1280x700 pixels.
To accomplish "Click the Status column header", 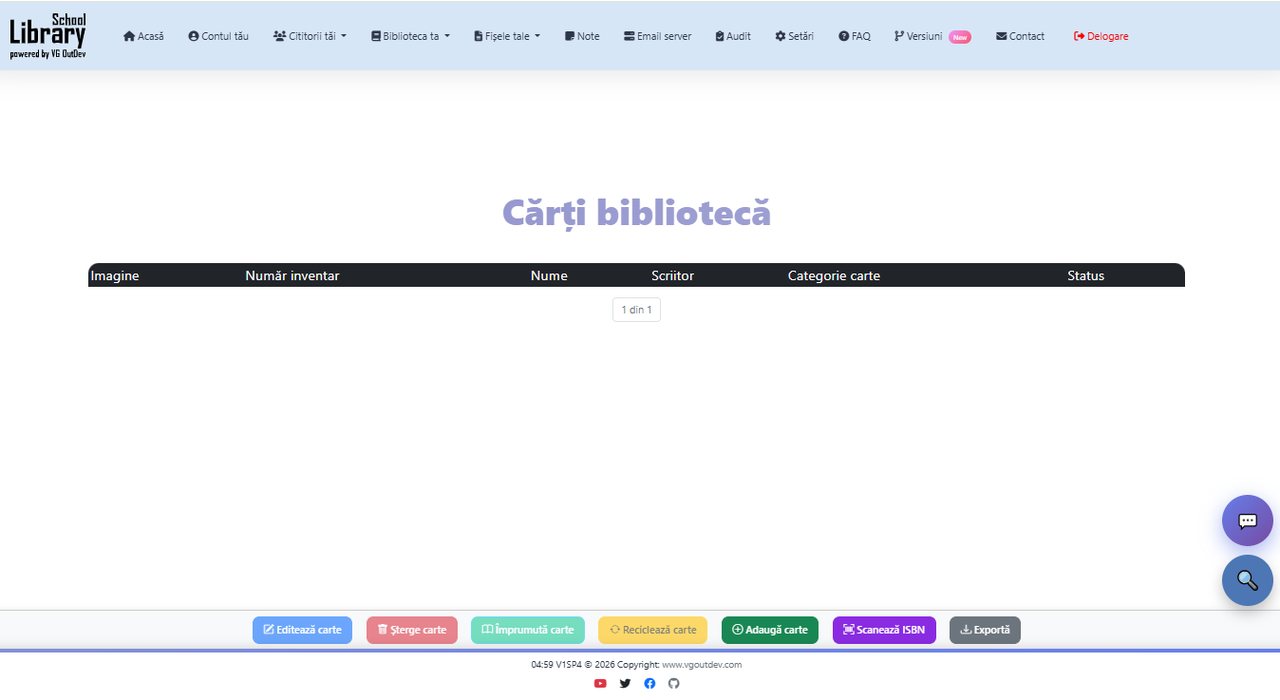I will coord(1086,276).
